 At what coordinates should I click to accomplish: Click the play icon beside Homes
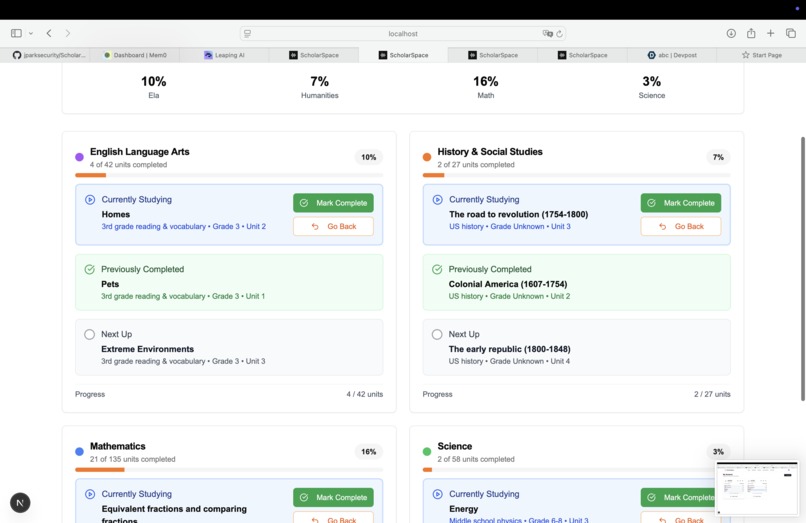tap(90, 200)
